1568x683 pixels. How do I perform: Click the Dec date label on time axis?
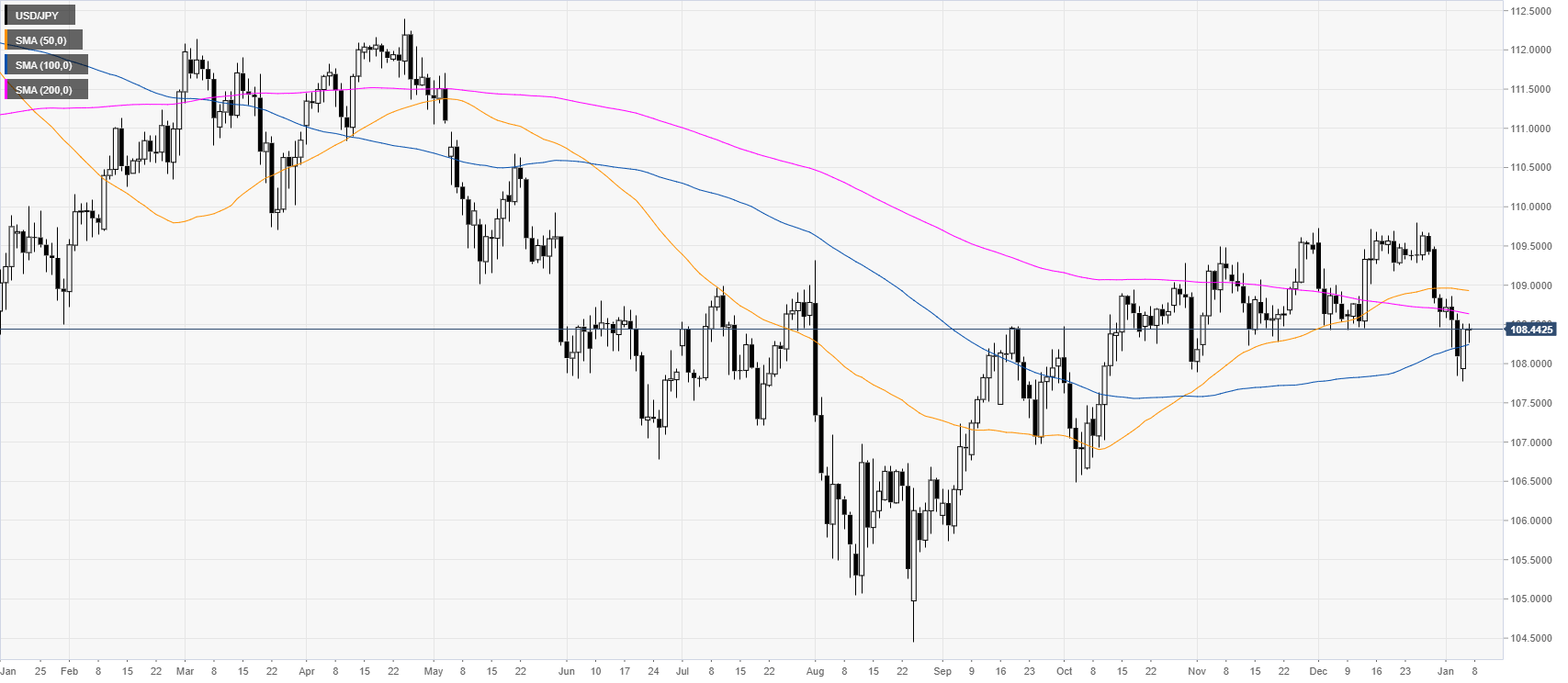1318,671
